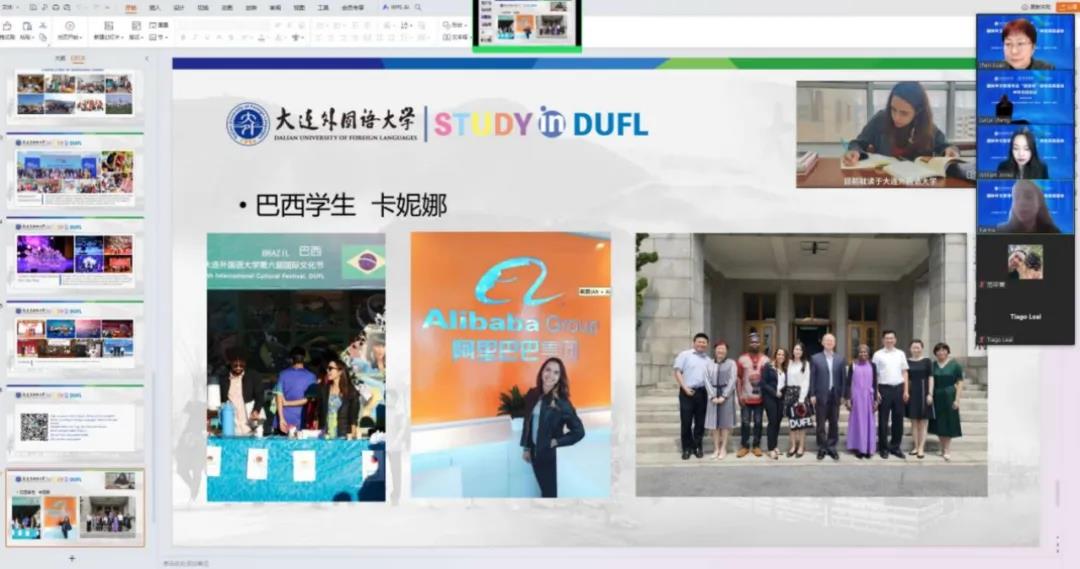
Task: Open the 设计 (Design) ribbon tab
Action: [x=178, y=8]
